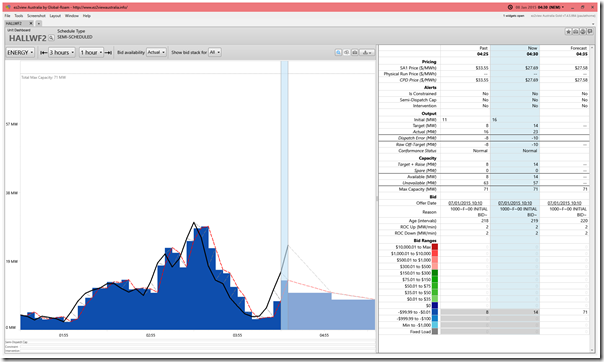Screen dimensions: 604x362
Task: Click the 04:30 highlighted interval on chart
Action: [x=284, y=194]
